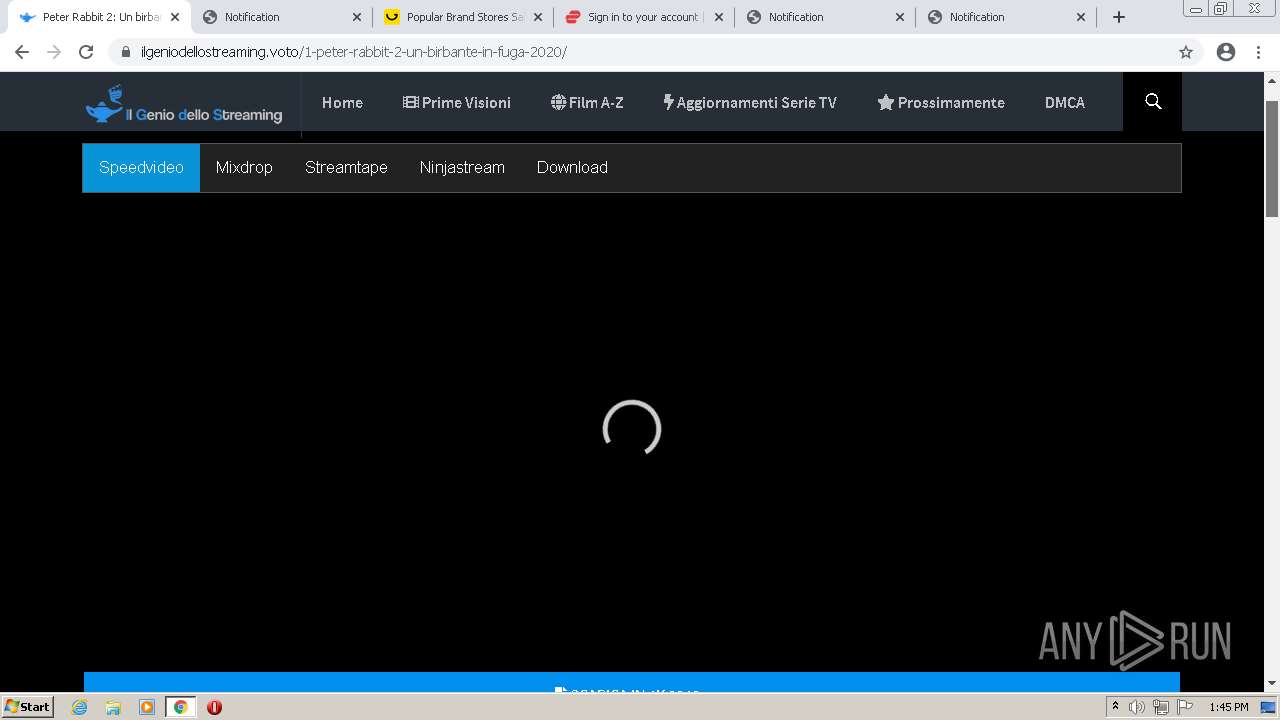Viewport: 1280px width, 720px height.
Task: Reload the page with refresh icon
Action: [86, 52]
